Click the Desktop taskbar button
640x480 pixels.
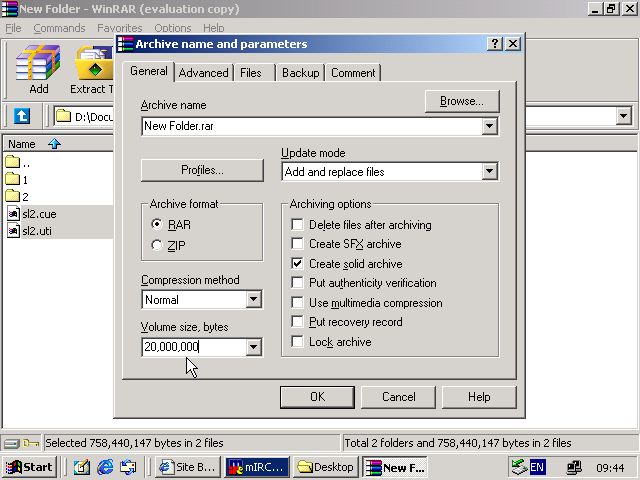click(325, 467)
